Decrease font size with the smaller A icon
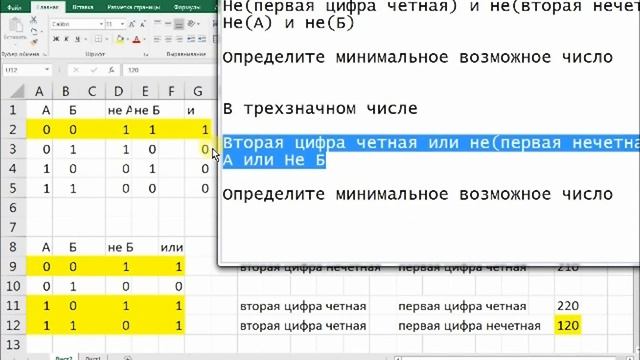Image resolution: width=640 pixels, height=360 pixels. click(x=142, y=24)
